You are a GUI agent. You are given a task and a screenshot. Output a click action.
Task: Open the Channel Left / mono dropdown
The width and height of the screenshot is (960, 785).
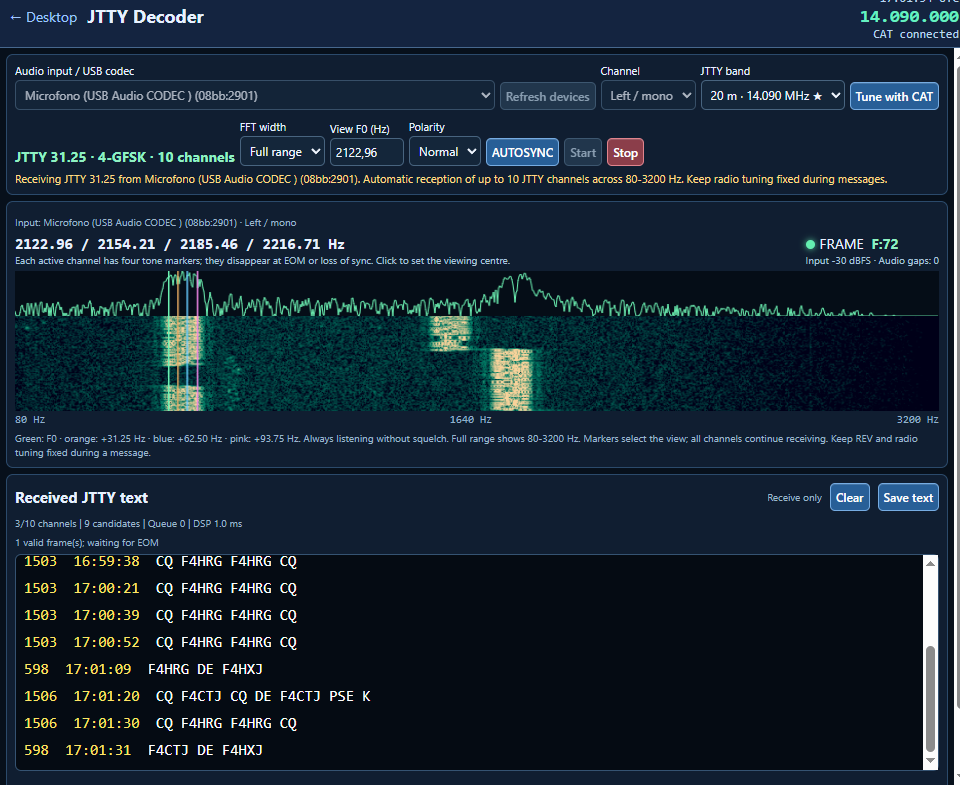click(648, 96)
